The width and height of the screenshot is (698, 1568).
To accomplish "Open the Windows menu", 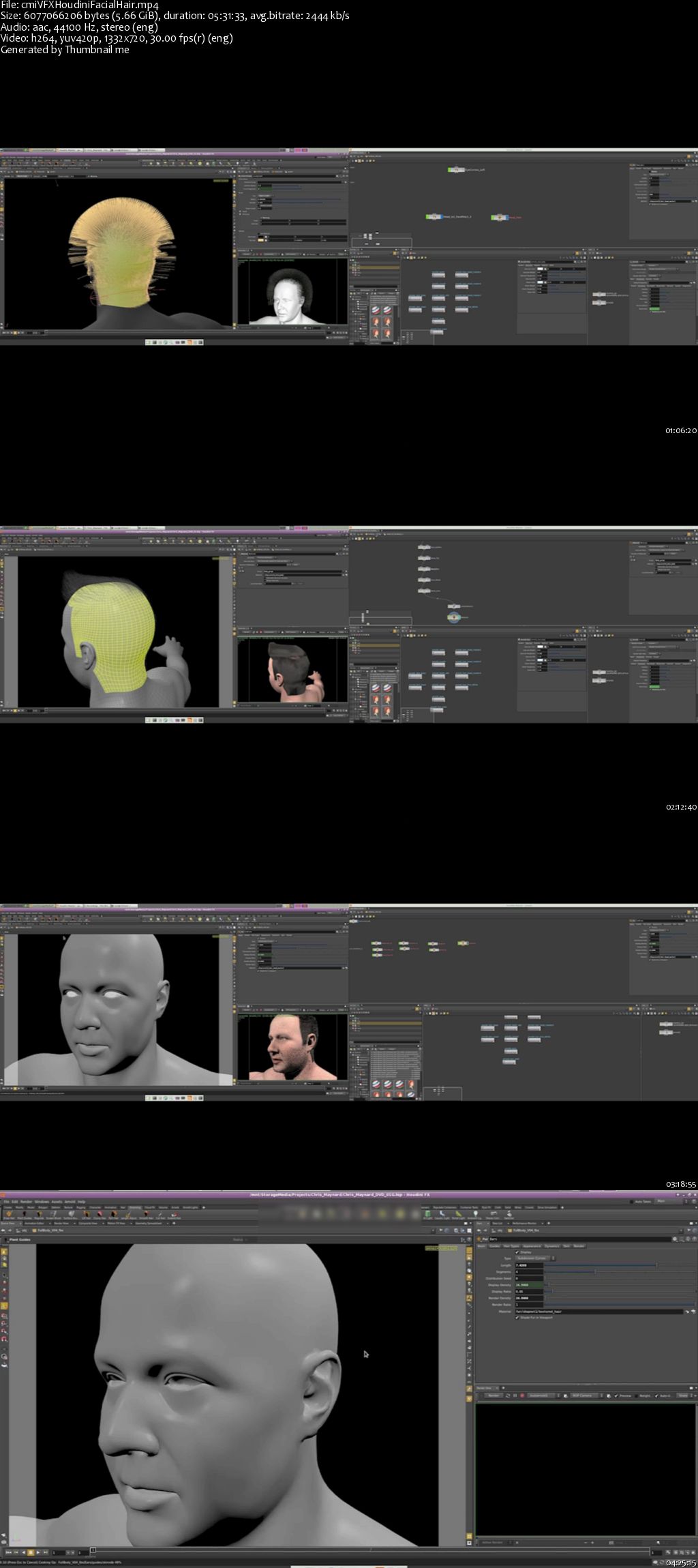I will [42, 1202].
